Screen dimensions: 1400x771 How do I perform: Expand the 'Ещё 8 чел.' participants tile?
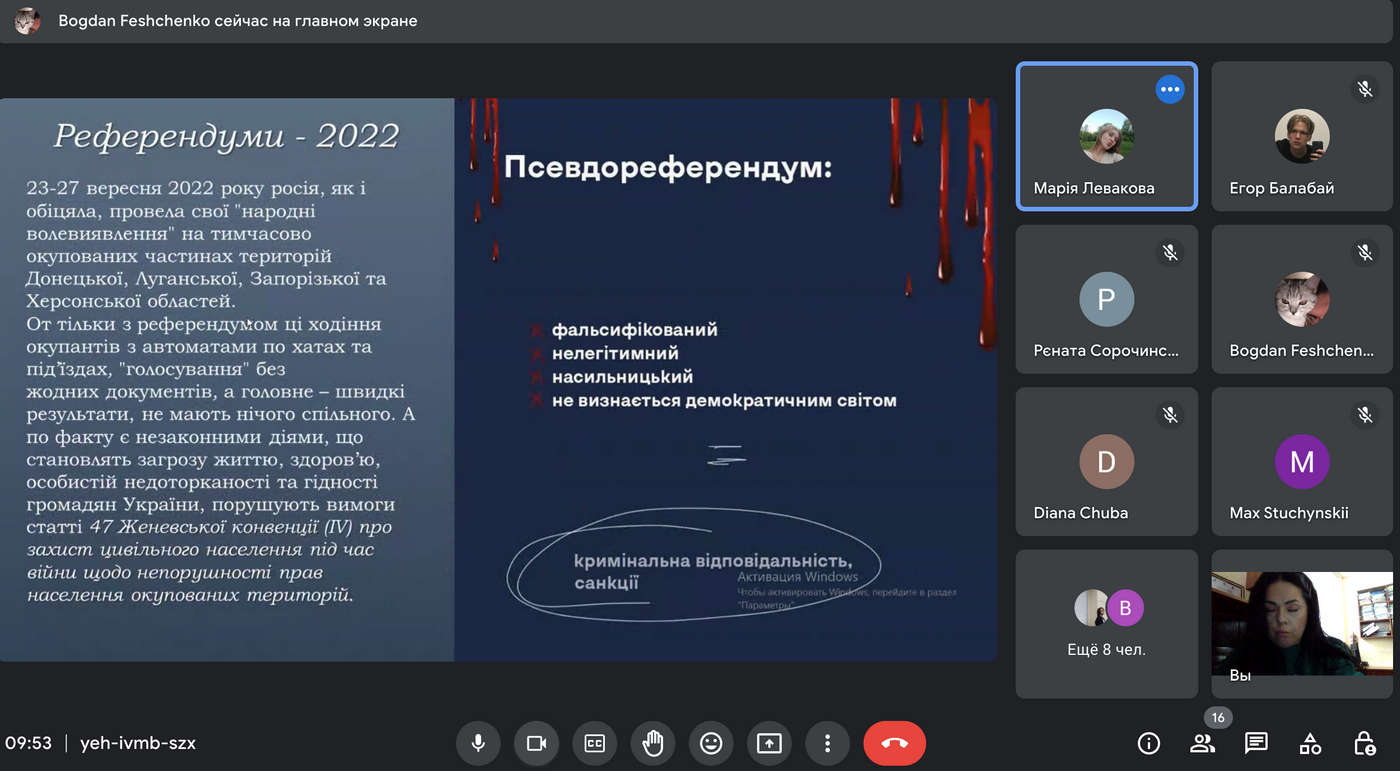pyautogui.click(x=1106, y=623)
